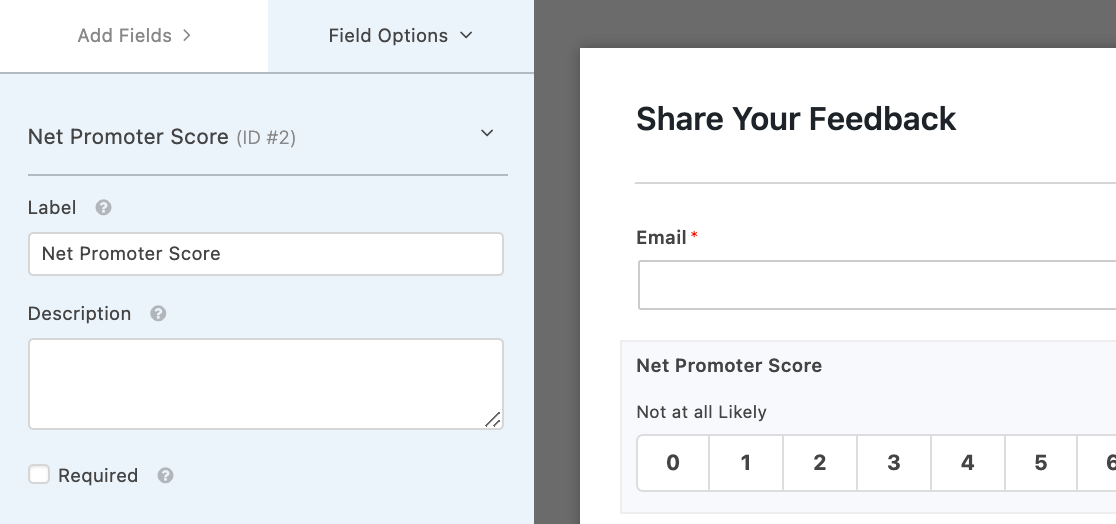Click the Email field in preview
The image size is (1116, 524).
pyautogui.click(x=877, y=285)
